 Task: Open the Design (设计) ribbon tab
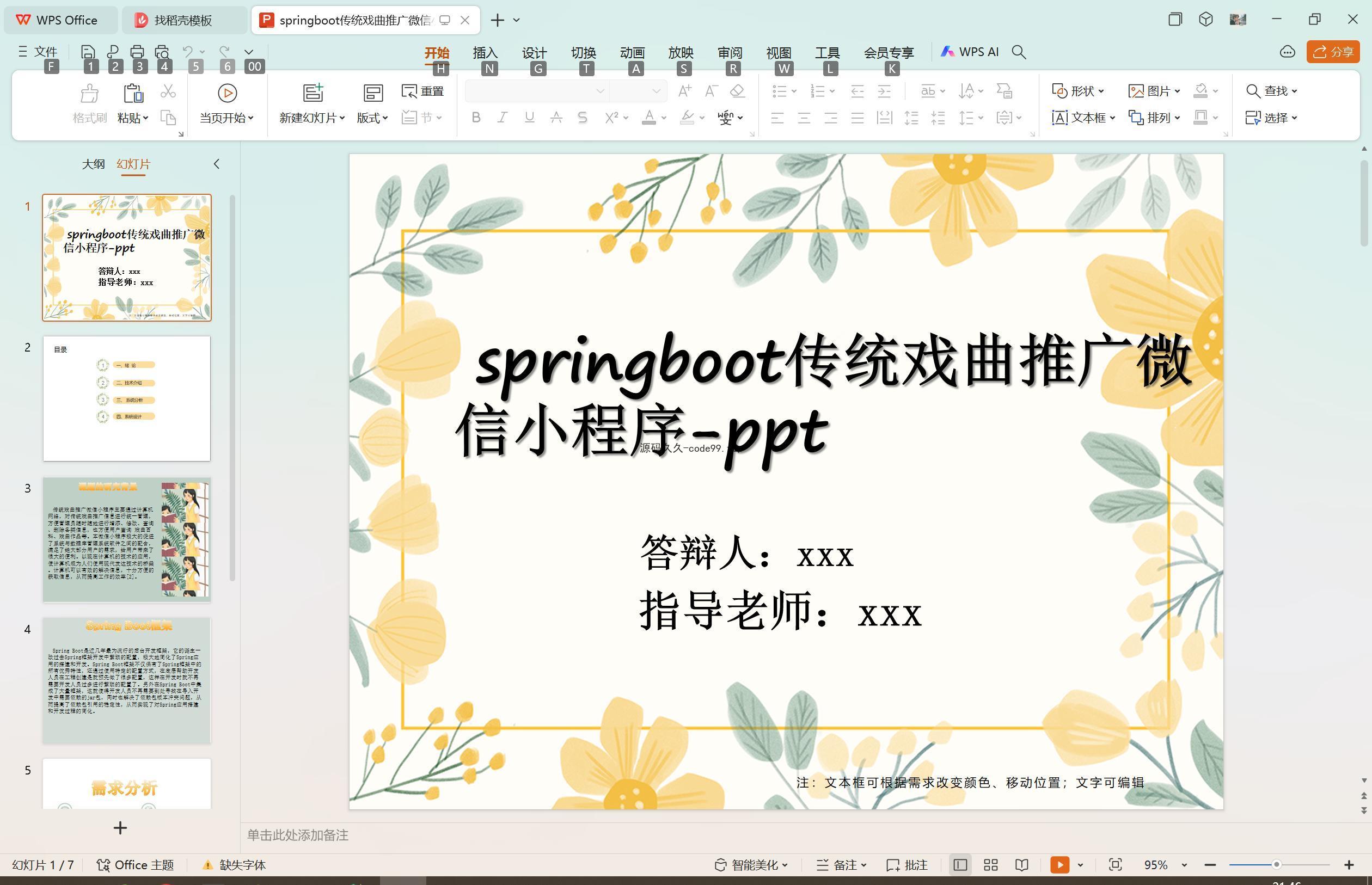pos(534,52)
